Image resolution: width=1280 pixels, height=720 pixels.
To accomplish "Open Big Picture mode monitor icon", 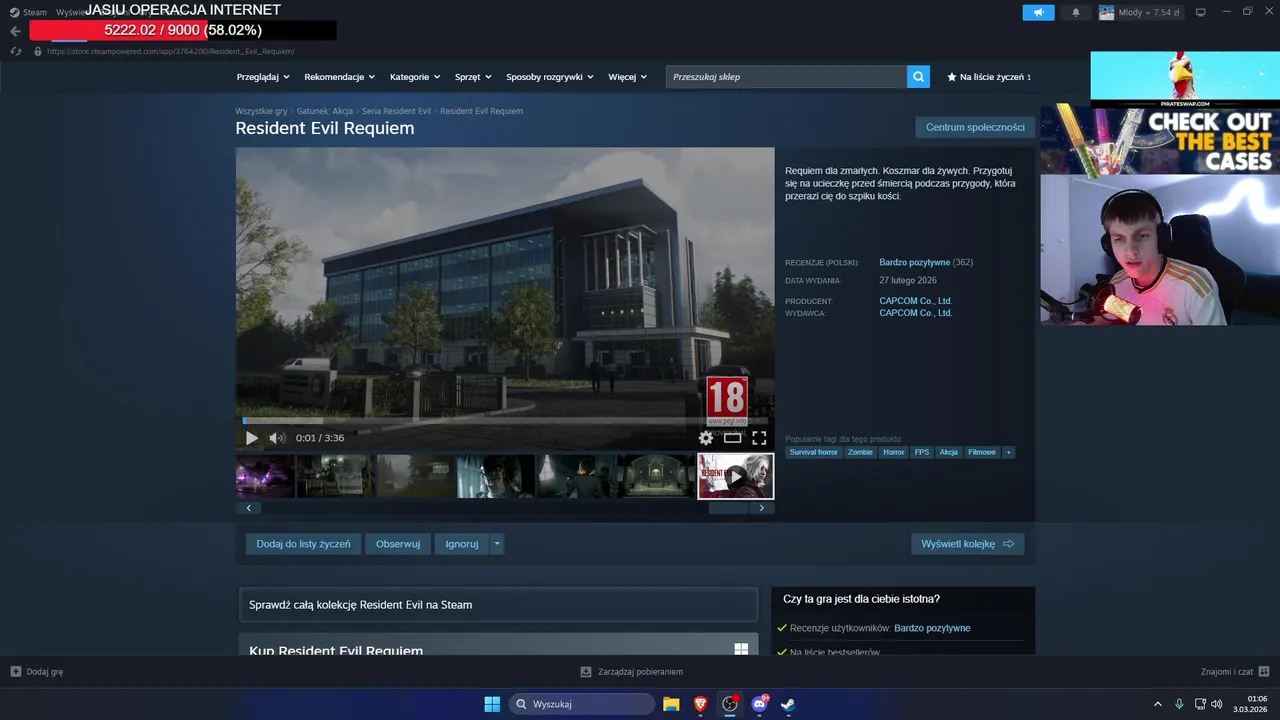I will [x=1201, y=12].
